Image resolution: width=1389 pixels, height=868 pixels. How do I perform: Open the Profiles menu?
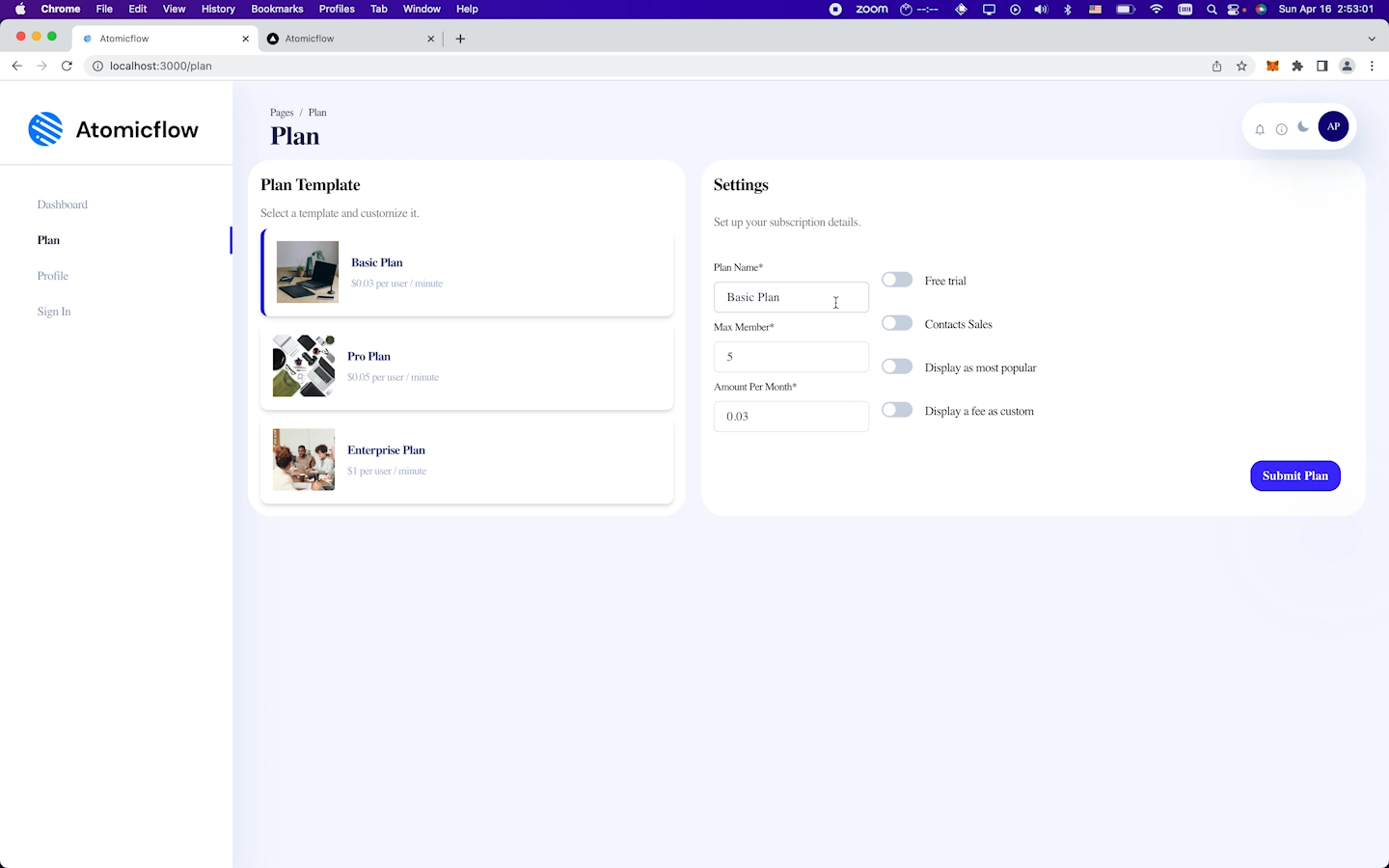tap(337, 9)
